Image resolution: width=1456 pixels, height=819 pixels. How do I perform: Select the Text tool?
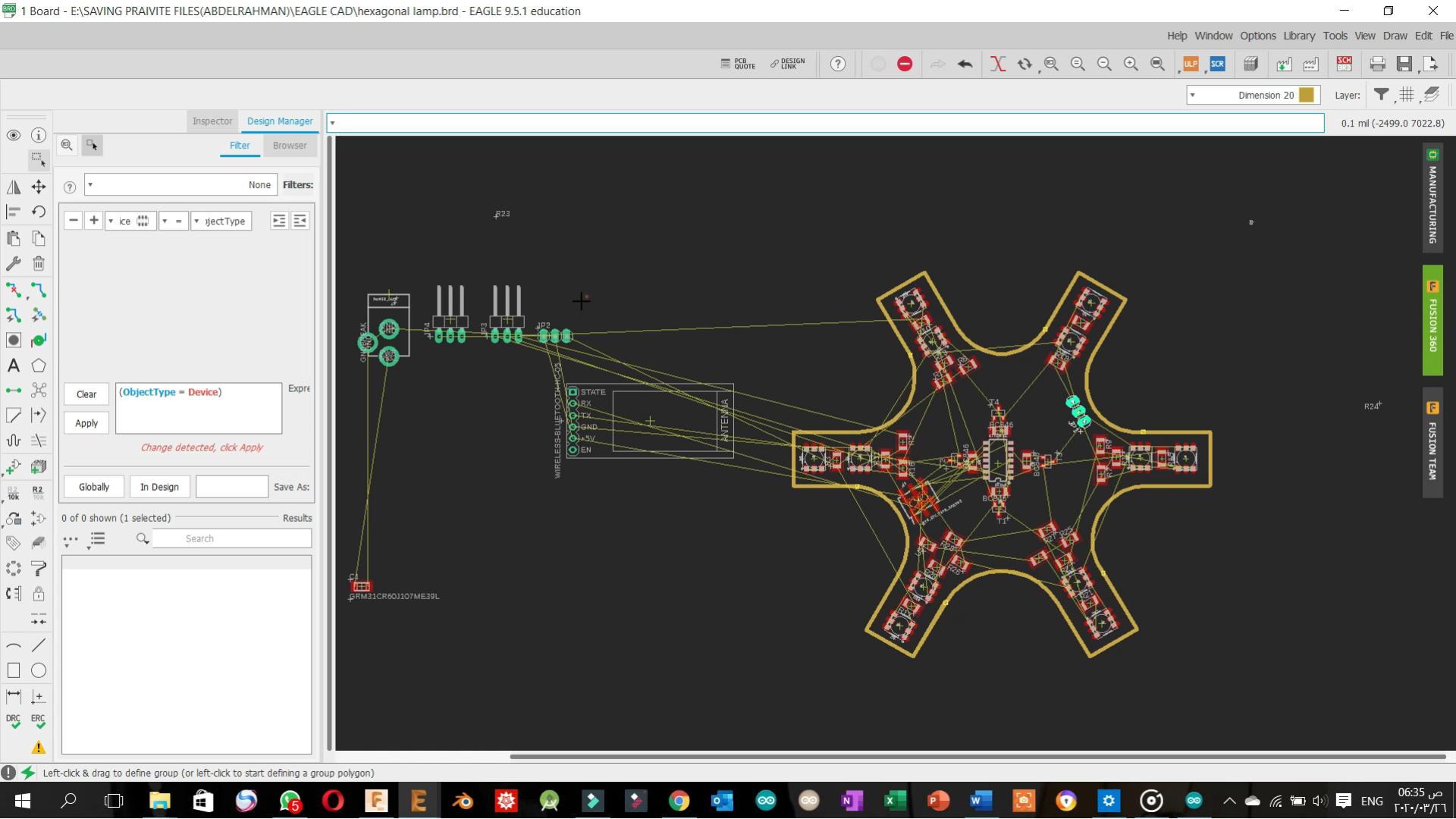[14, 366]
